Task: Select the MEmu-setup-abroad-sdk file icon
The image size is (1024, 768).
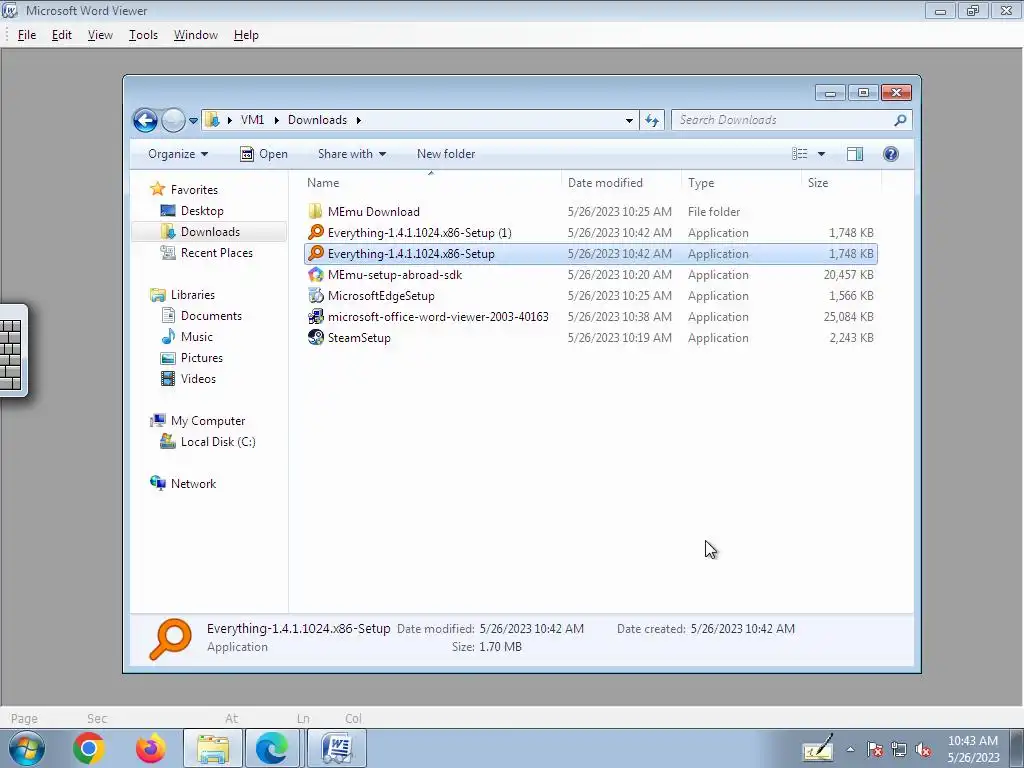Action: (x=315, y=275)
